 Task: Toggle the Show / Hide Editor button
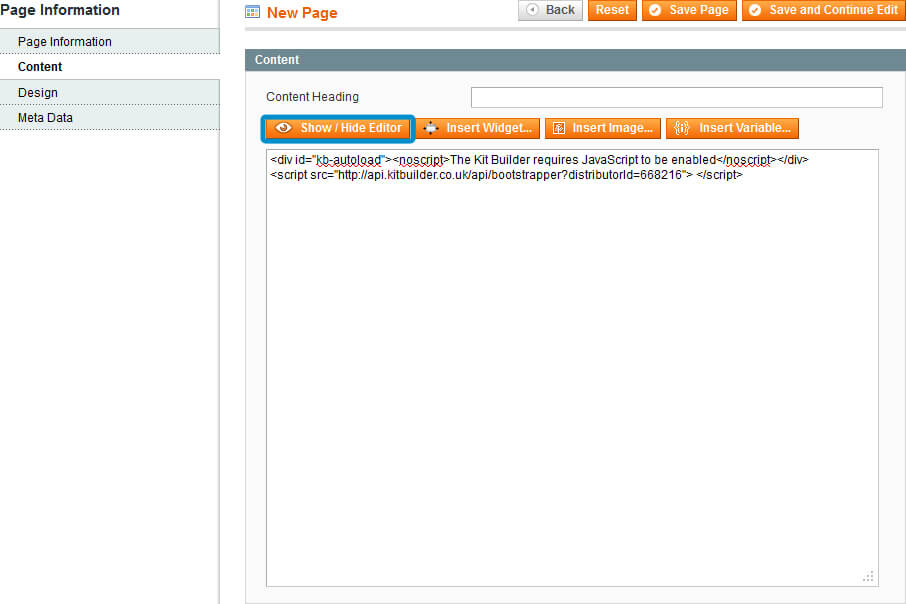(x=338, y=128)
